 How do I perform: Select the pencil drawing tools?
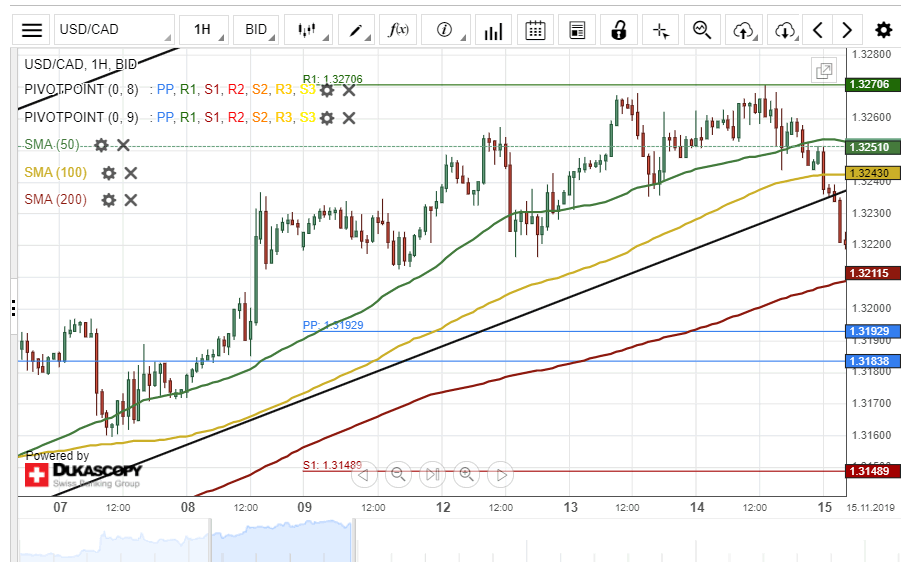tap(356, 30)
